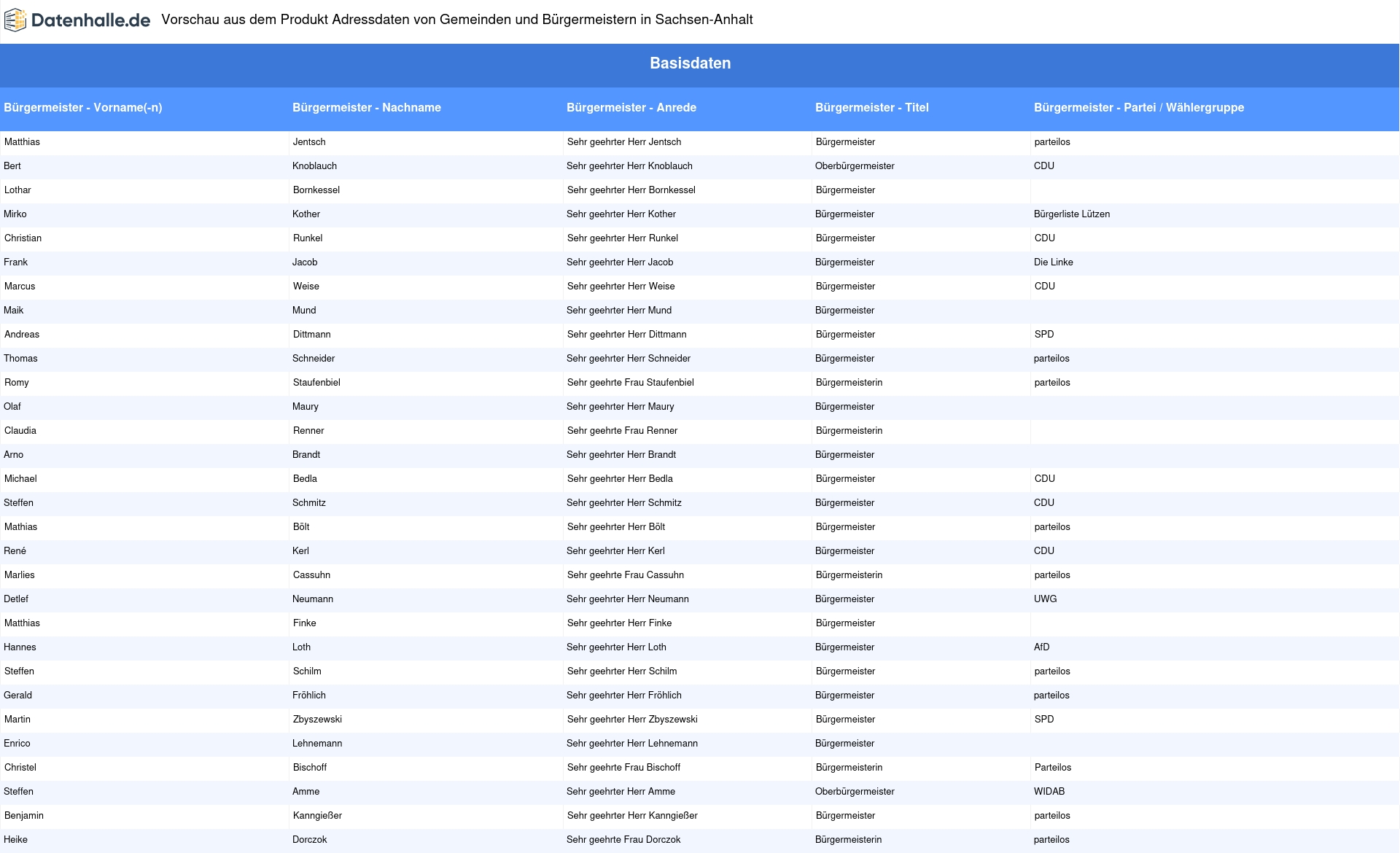Click the surname cell Kanngießer
This screenshot has height=853, width=1400.
(x=317, y=815)
